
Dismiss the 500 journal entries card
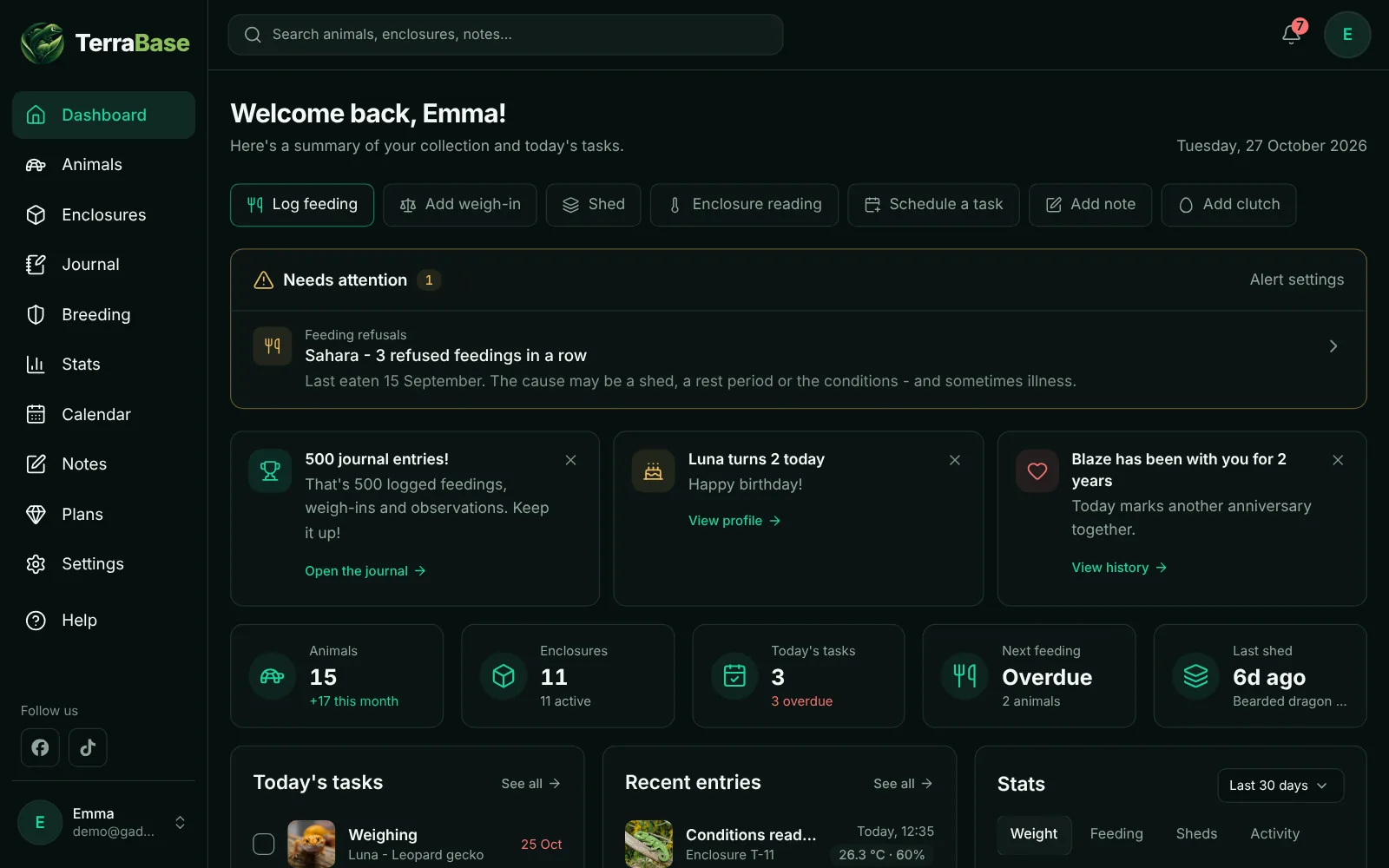pyautogui.click(x=571, y=460)
